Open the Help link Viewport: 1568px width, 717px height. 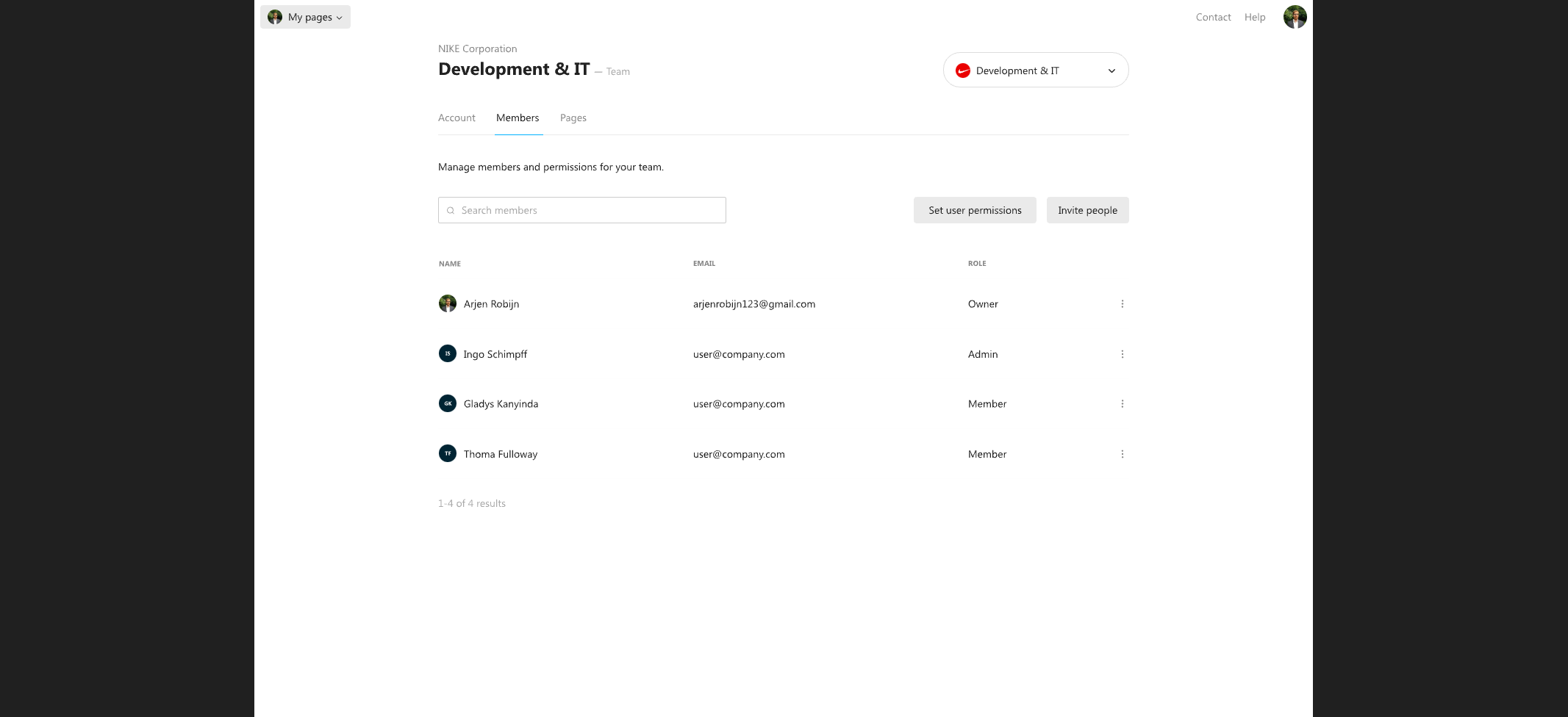pyautogui.click(x=1255, y=17)
